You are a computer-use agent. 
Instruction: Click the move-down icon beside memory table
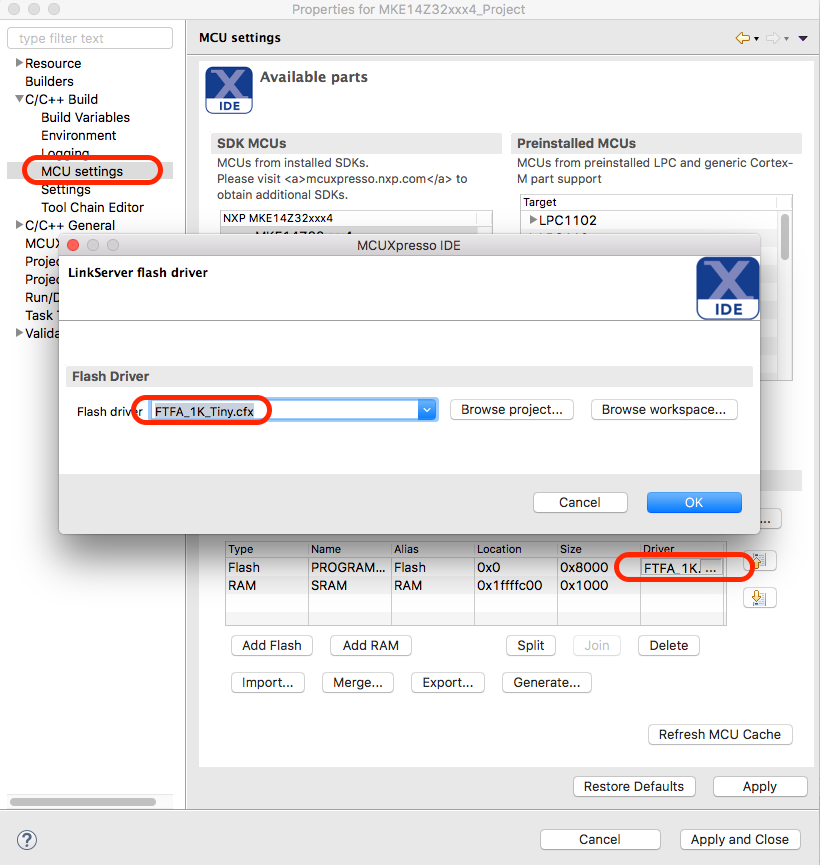(x=760, y=597)
